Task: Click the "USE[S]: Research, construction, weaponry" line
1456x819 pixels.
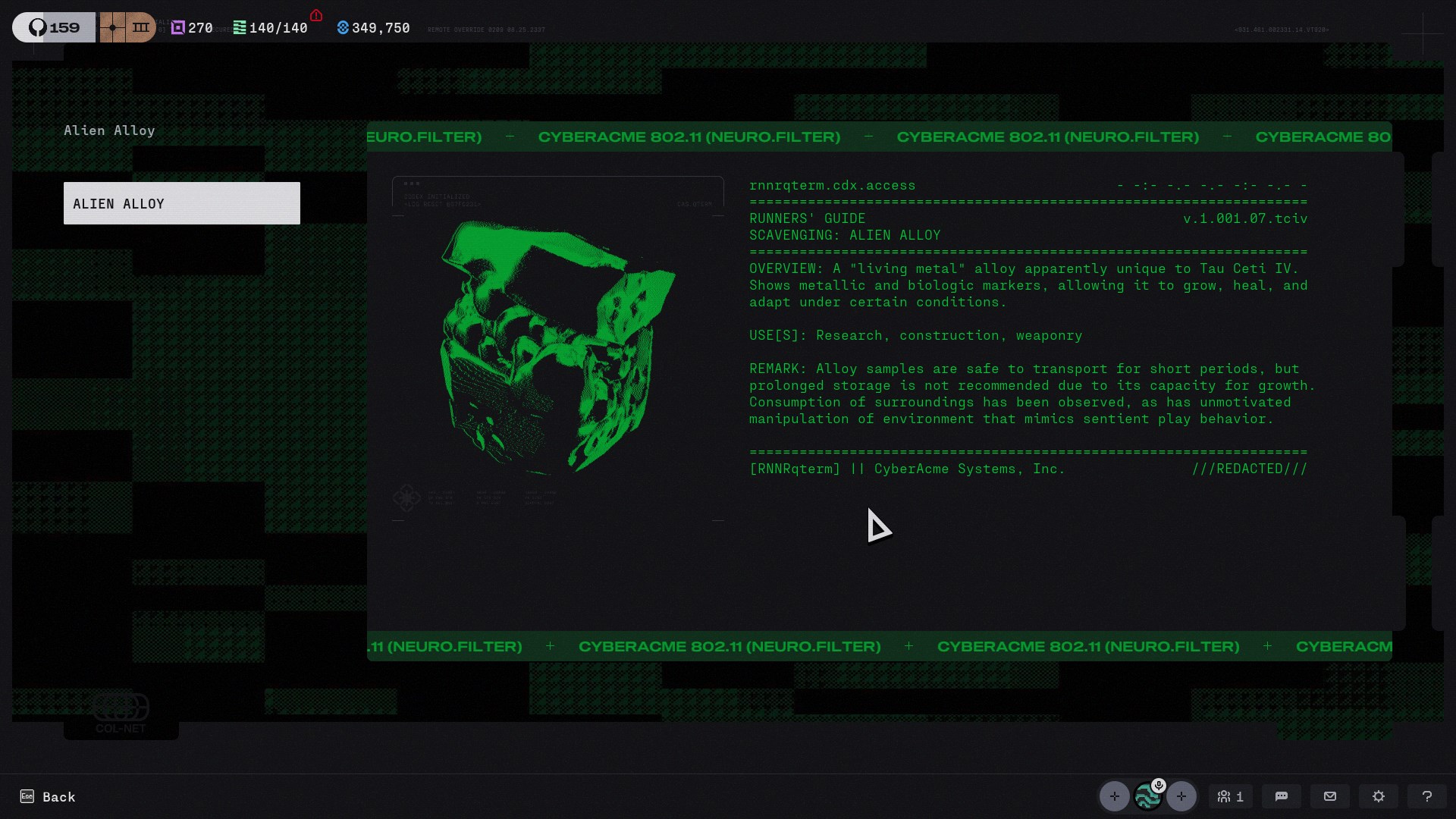Action: tap(916, 335)
